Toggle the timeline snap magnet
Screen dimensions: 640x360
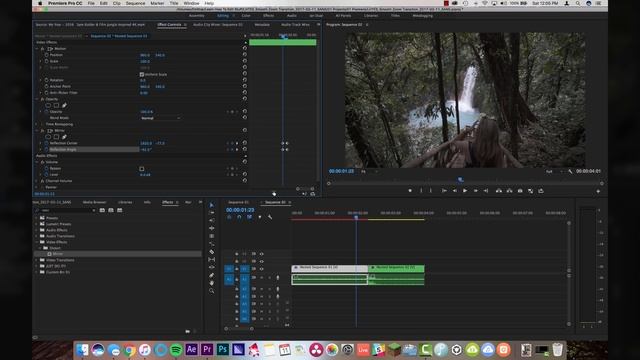click(239, 217)
